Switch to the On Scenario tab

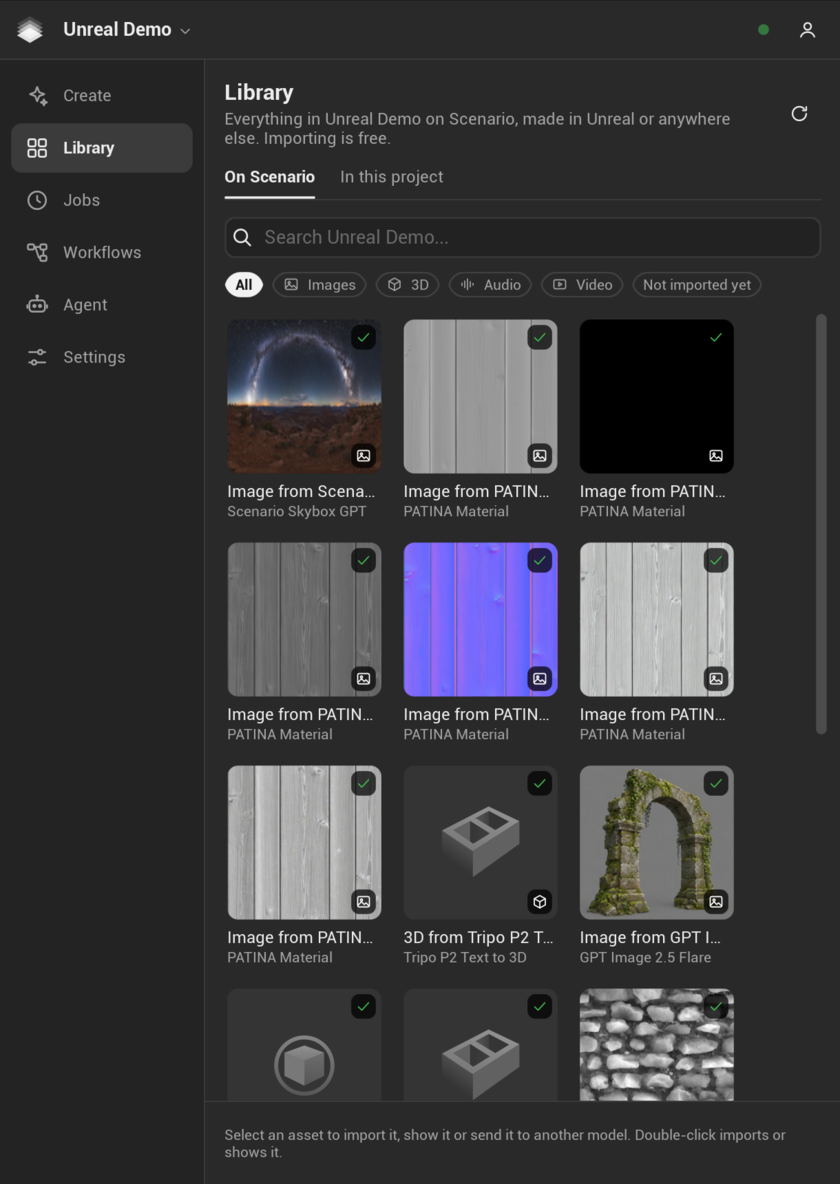tap(270, 177)
